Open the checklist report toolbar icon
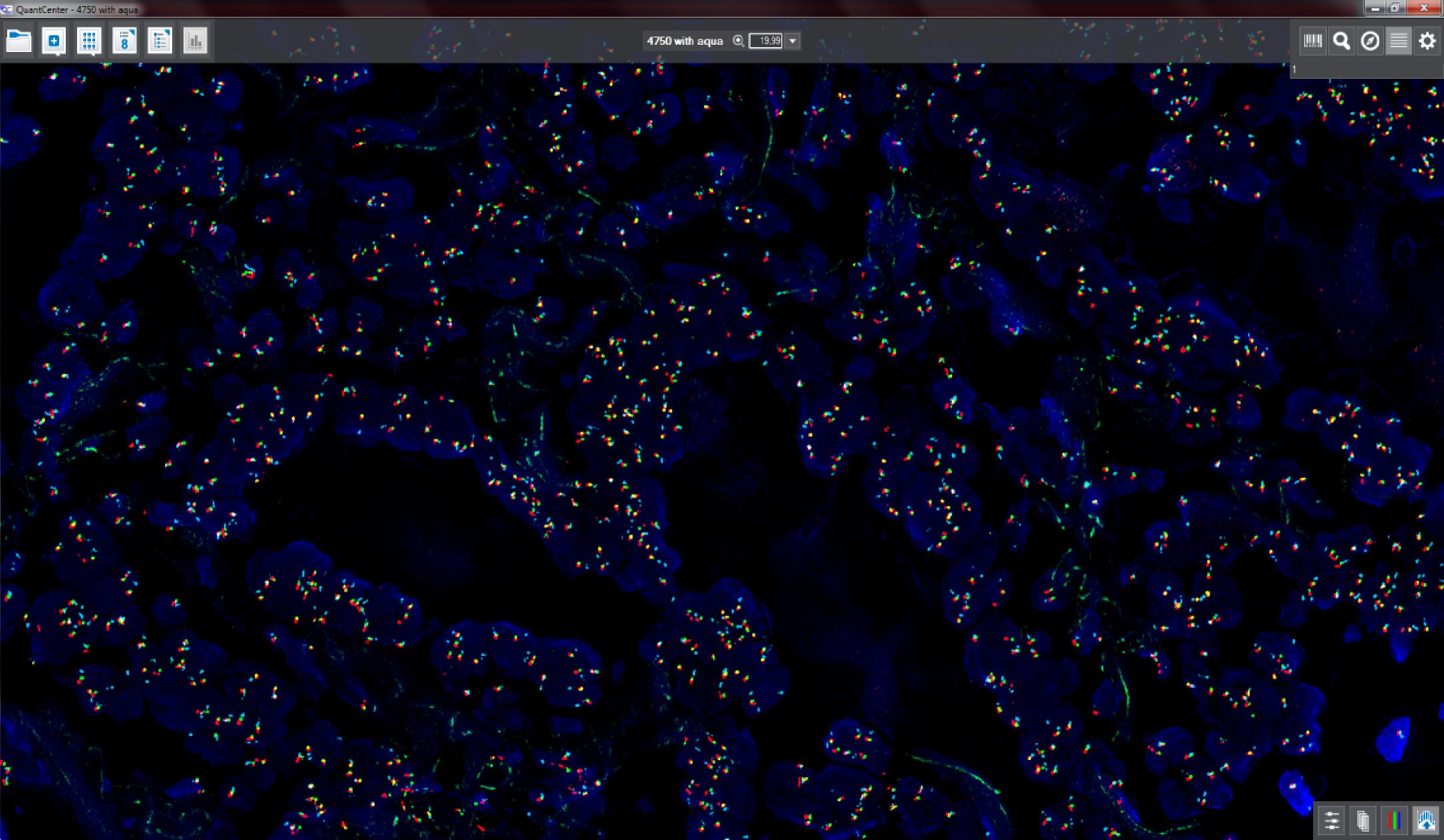The width and height of the screenshot is (1444, 840). pyautogui.click(x=160, y=41)
